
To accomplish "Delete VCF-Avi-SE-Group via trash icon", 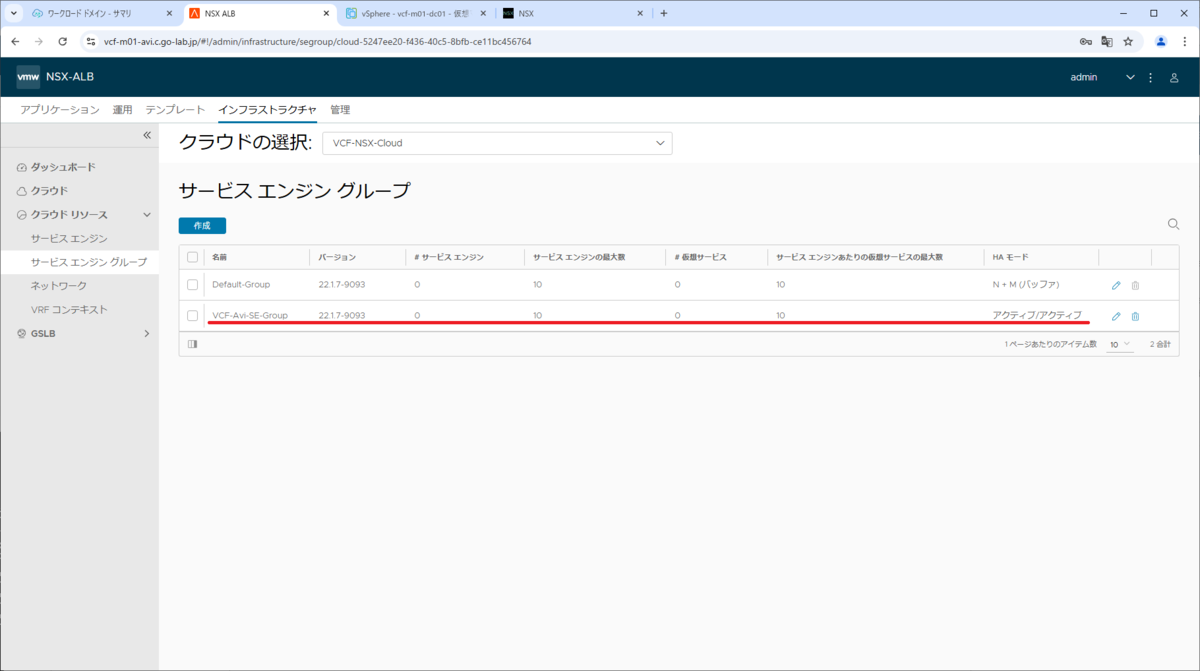I will coord(1135,316).
